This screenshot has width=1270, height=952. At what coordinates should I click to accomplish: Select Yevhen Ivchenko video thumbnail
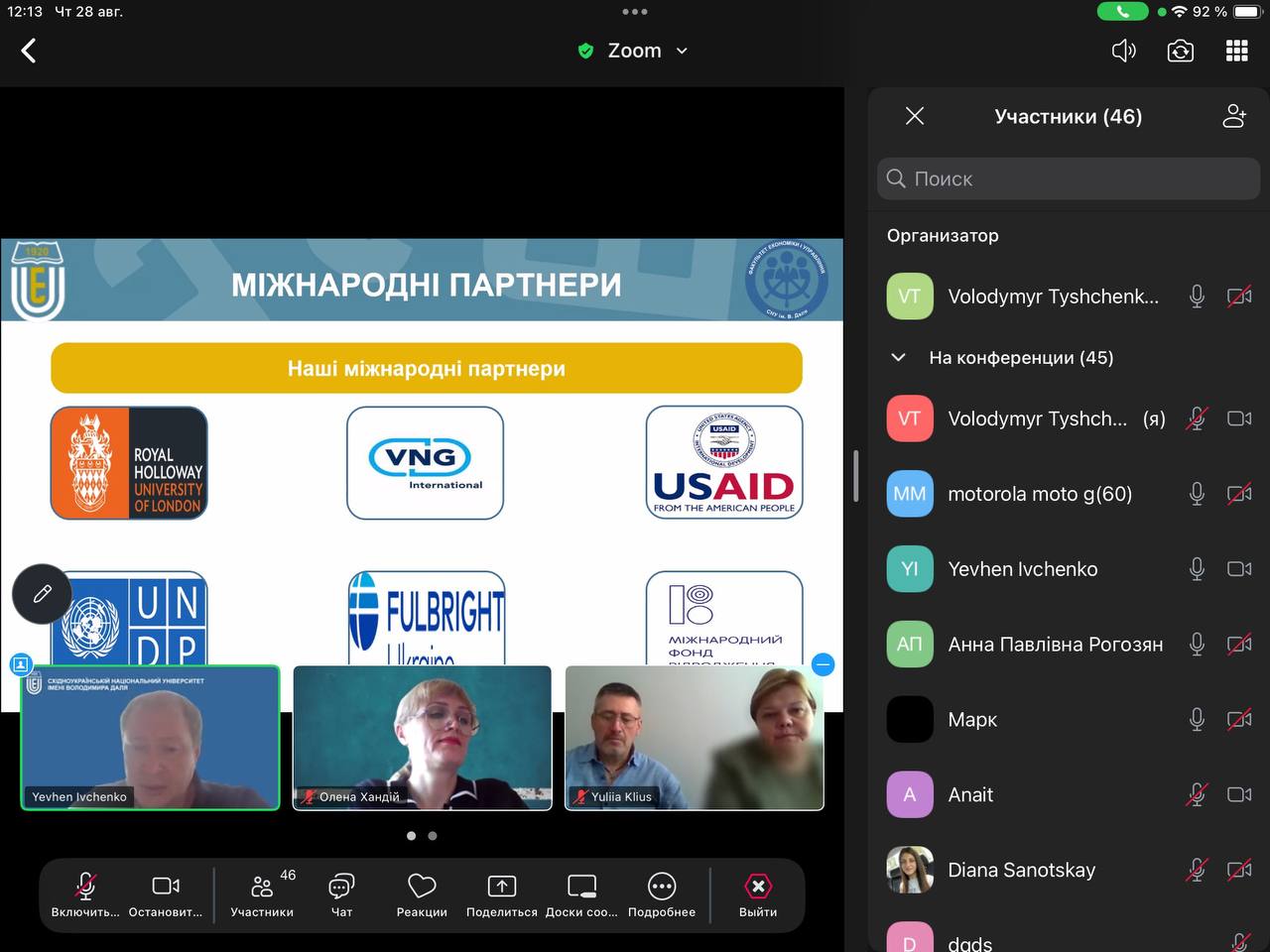tap(150, 738)
